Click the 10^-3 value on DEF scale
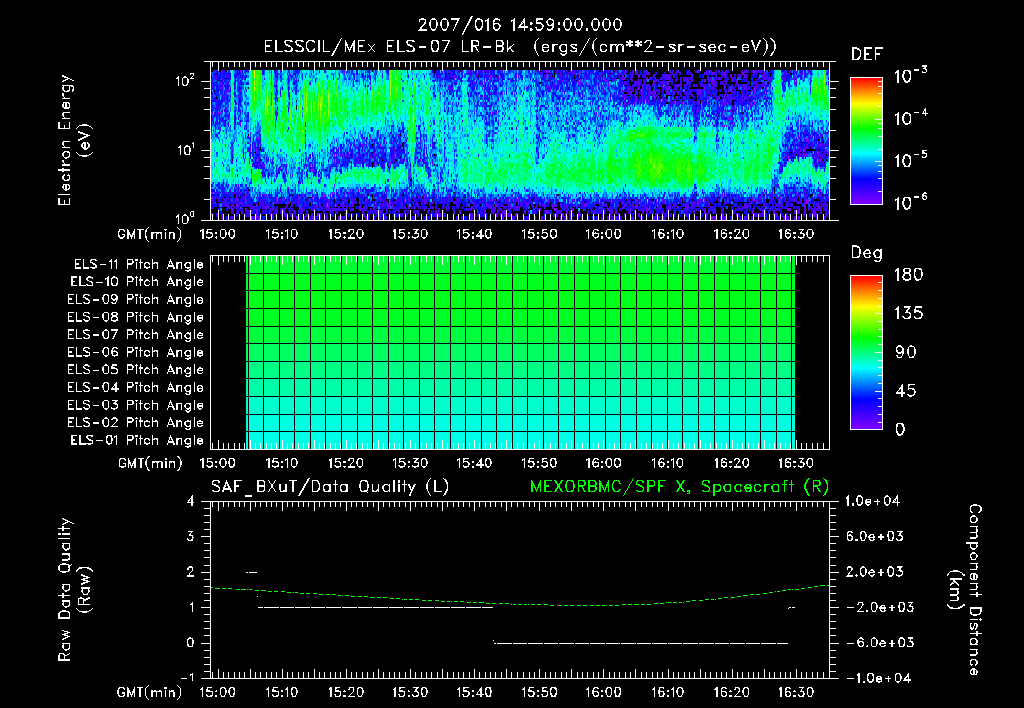This screenshot has width=1024, height=708. click(910, 76)
